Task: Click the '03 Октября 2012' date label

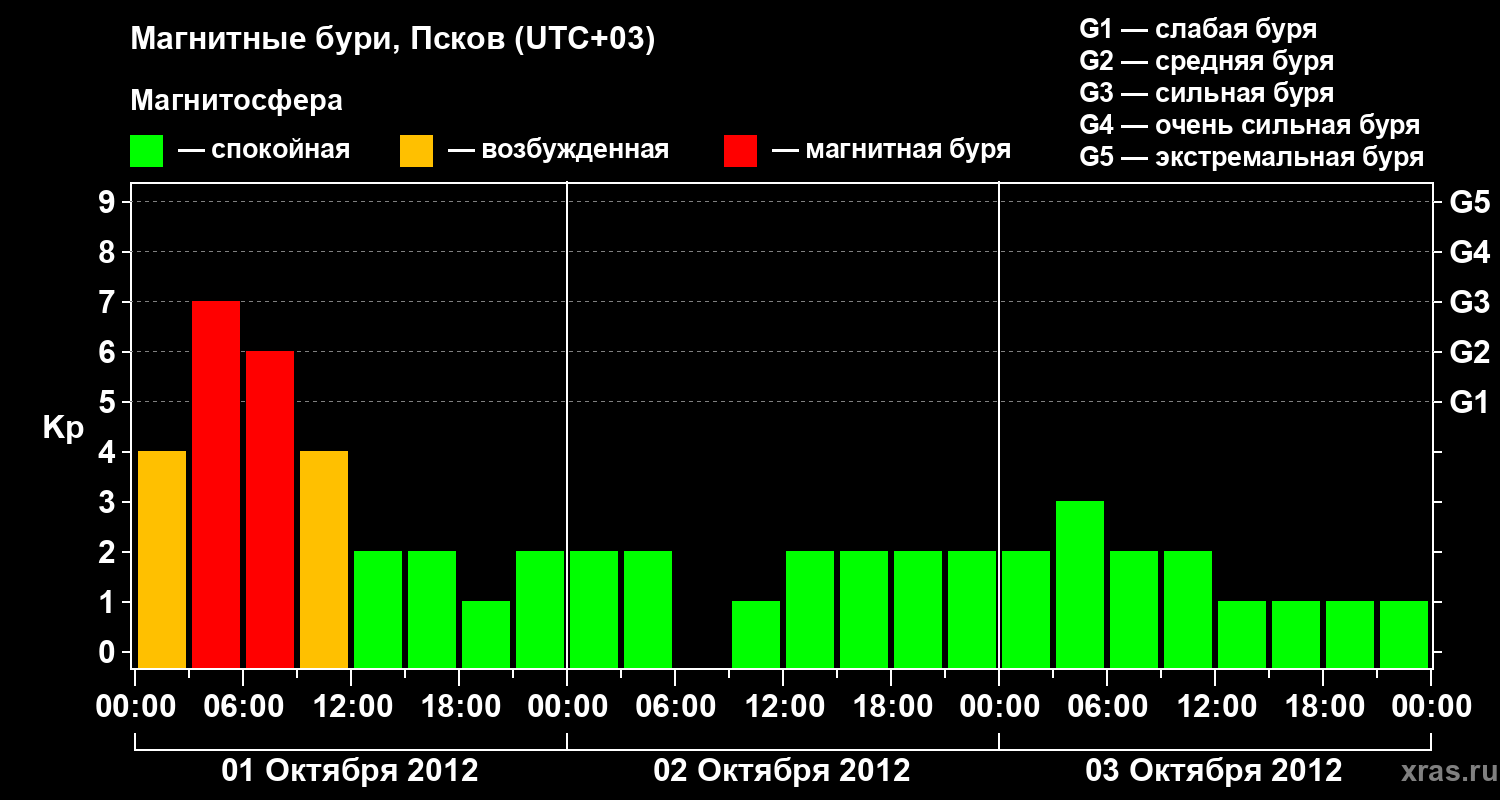Action: pyautogui.click(x=1214, y=771)
